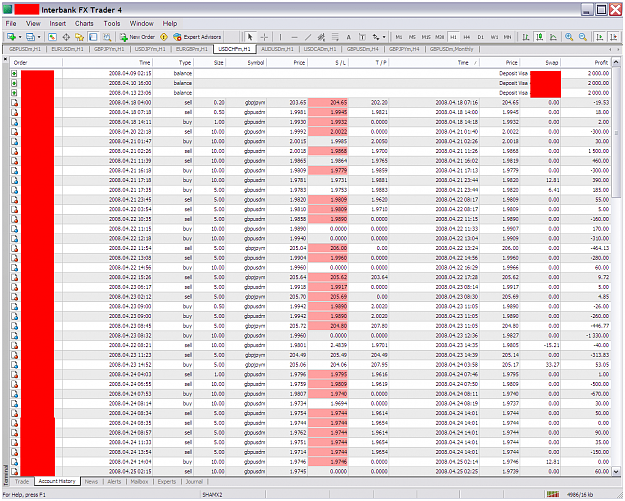Zoom out on the chart

(583, 37)
